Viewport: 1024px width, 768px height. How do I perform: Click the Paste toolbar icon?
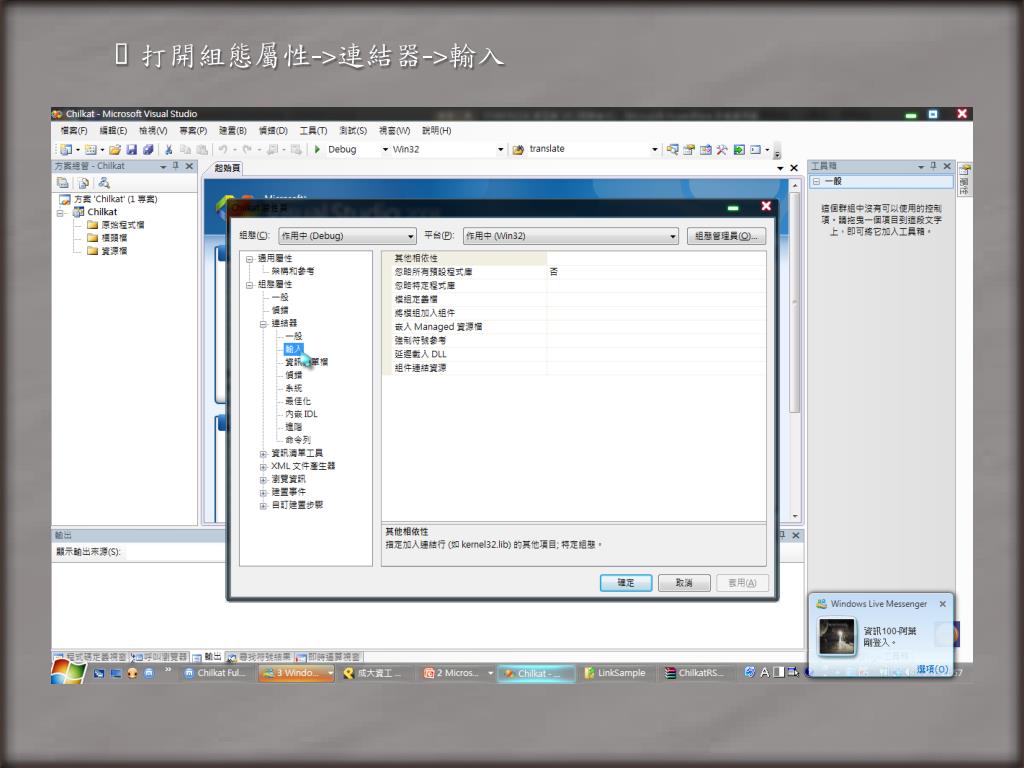tap(202, 150)
